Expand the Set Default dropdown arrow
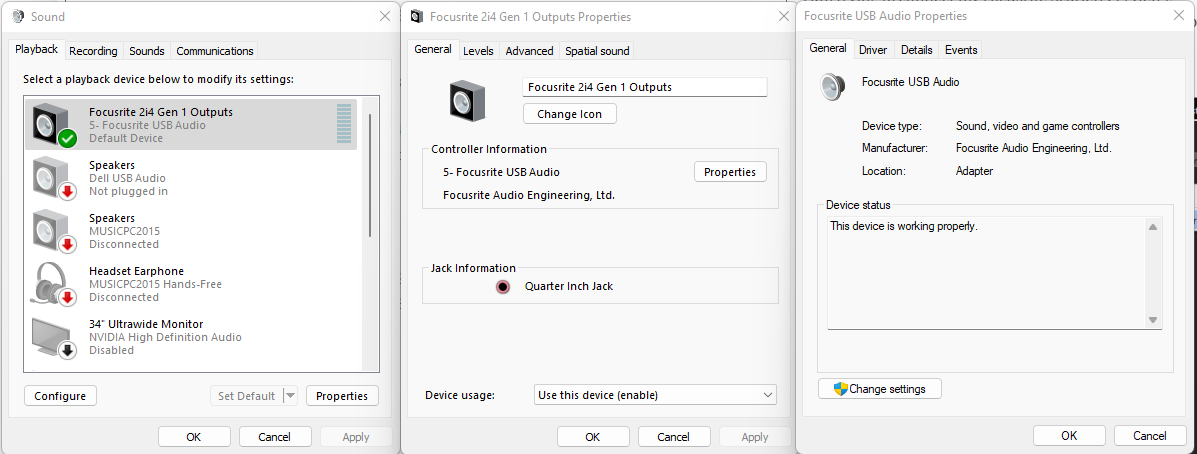1197x454 pixels. 291,396
